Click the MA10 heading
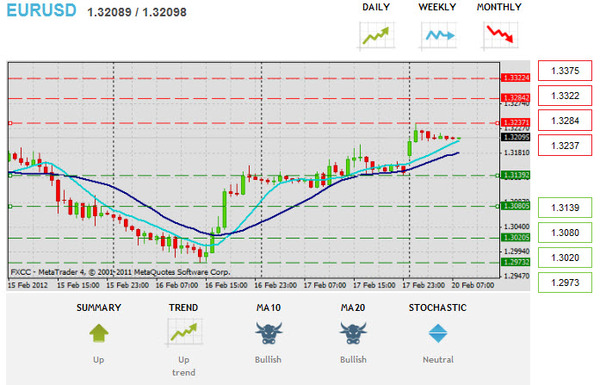The image size is (600, 385). 269,308
